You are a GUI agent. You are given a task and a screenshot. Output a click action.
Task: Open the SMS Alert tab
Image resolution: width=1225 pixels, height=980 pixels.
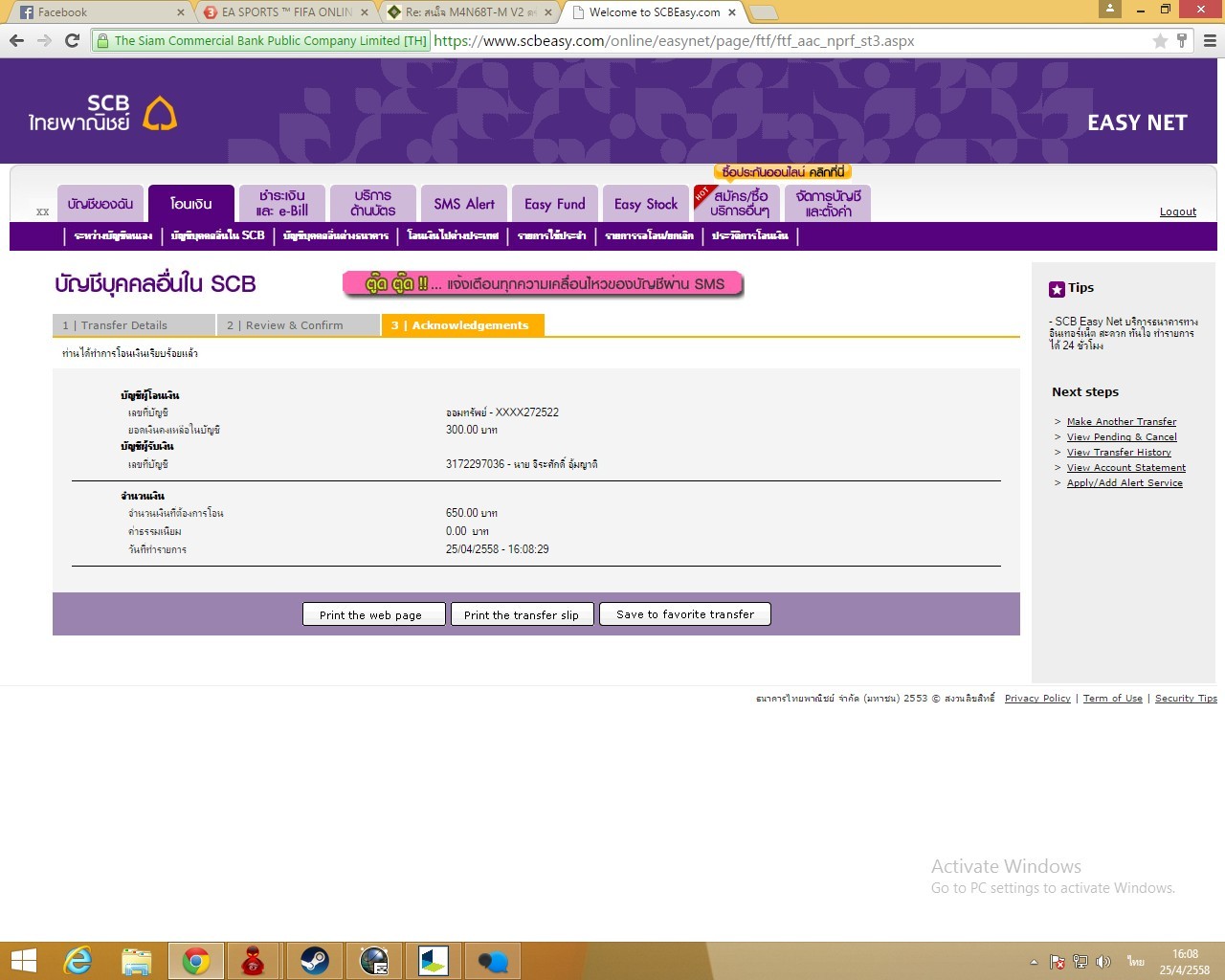[464, 204]
